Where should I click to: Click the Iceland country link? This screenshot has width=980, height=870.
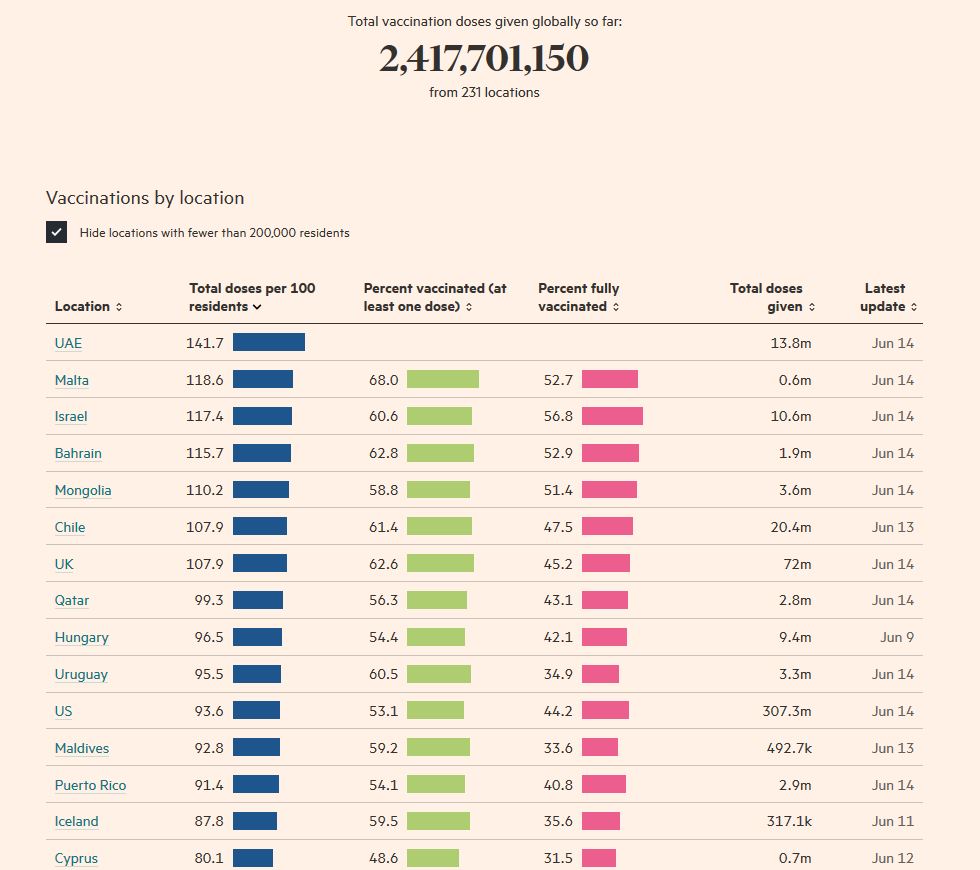tap(76, 821)
